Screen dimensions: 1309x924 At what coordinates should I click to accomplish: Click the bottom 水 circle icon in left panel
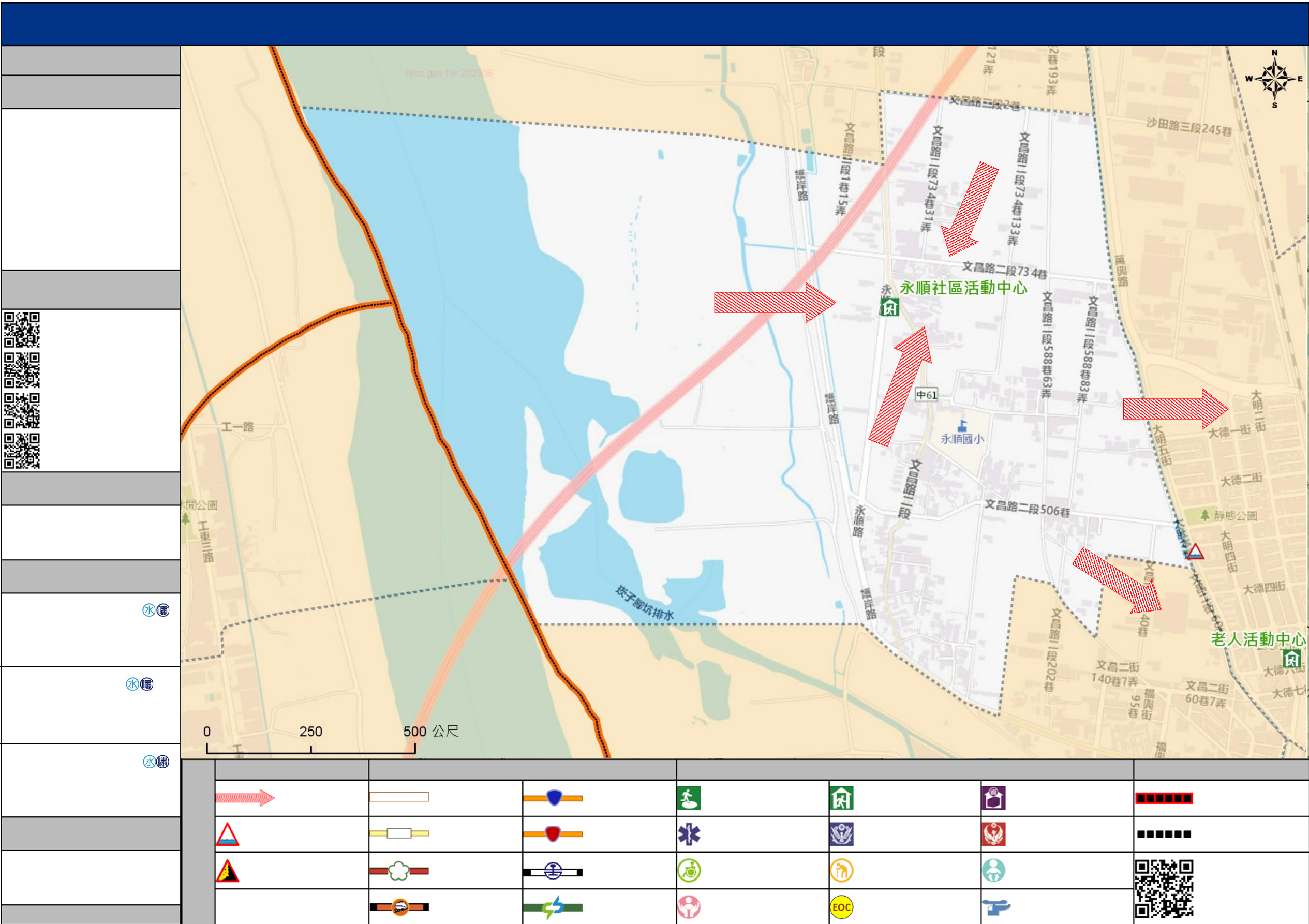(x=150, y=762)
